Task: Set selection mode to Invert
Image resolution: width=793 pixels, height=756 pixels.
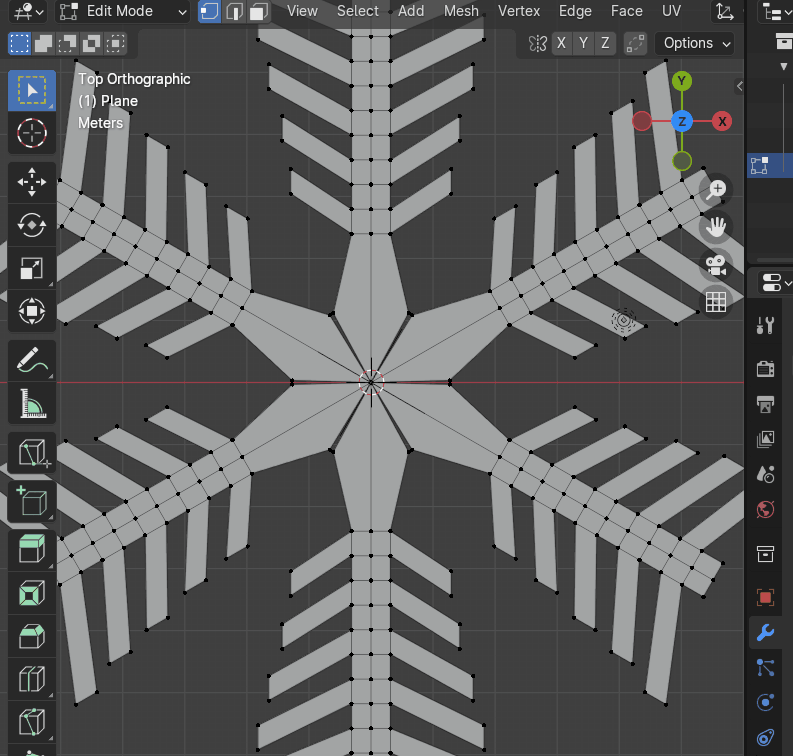Action: tap(92, 43)
